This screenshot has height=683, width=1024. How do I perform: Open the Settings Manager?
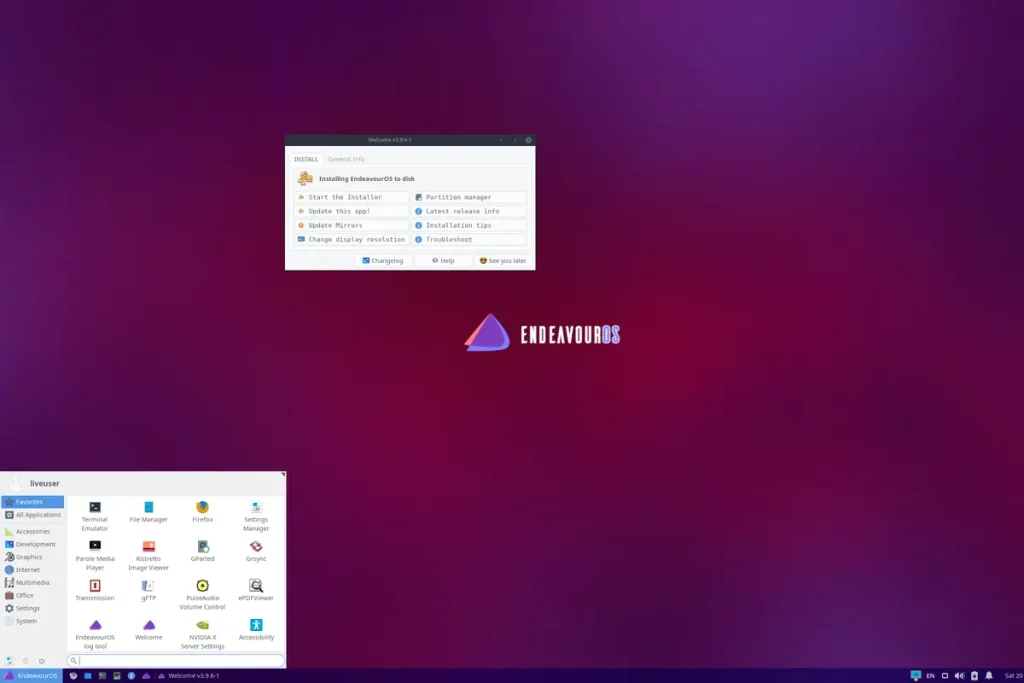[256, 510]
